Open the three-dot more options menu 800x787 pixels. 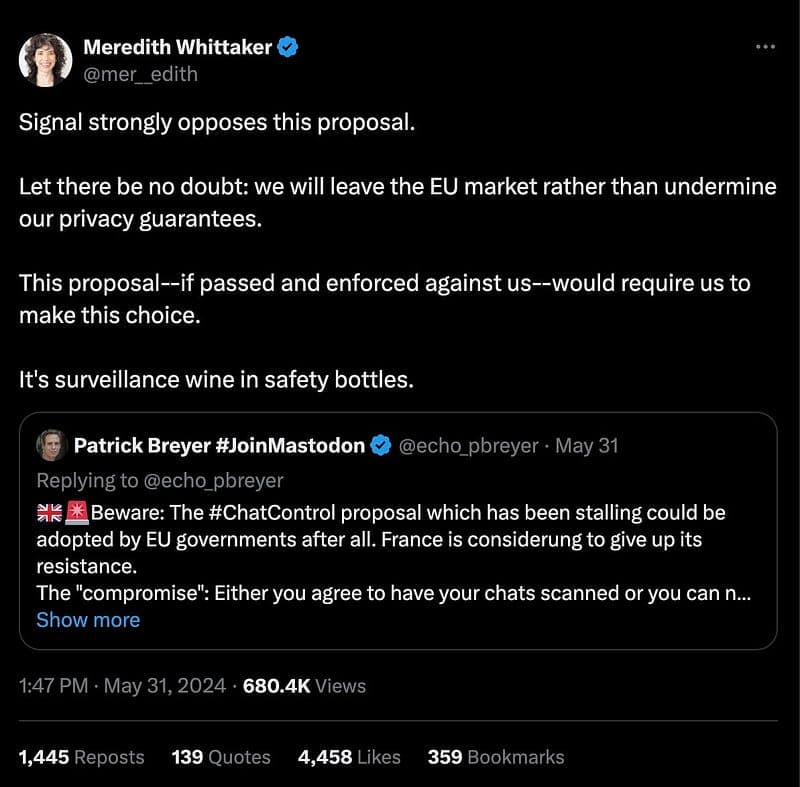[765, 47]
